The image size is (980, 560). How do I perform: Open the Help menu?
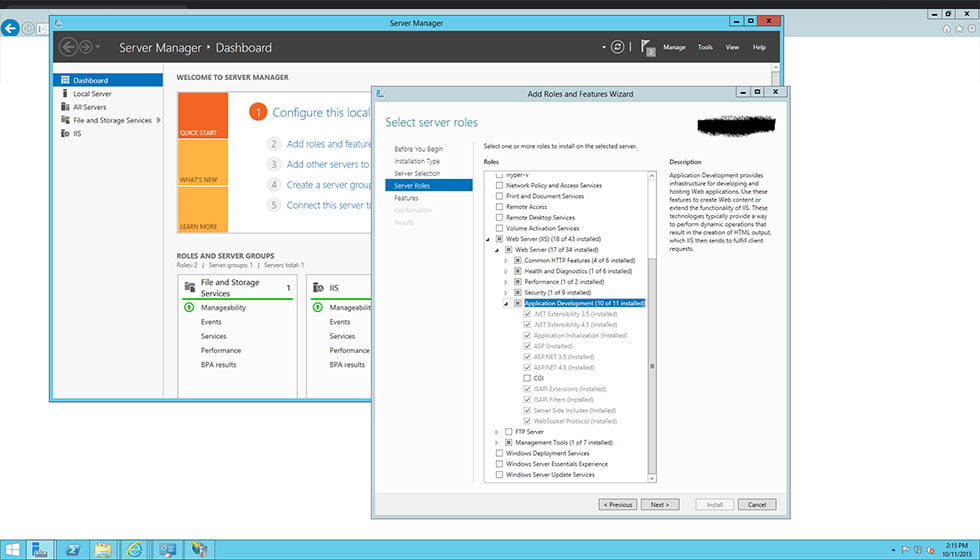click(759, 48)
